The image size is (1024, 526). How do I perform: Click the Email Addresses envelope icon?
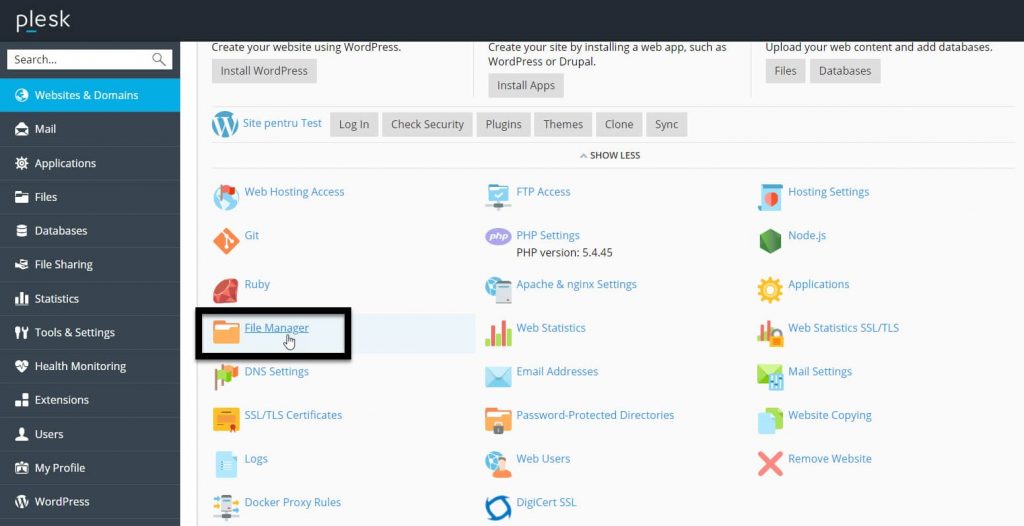(498, 376)
